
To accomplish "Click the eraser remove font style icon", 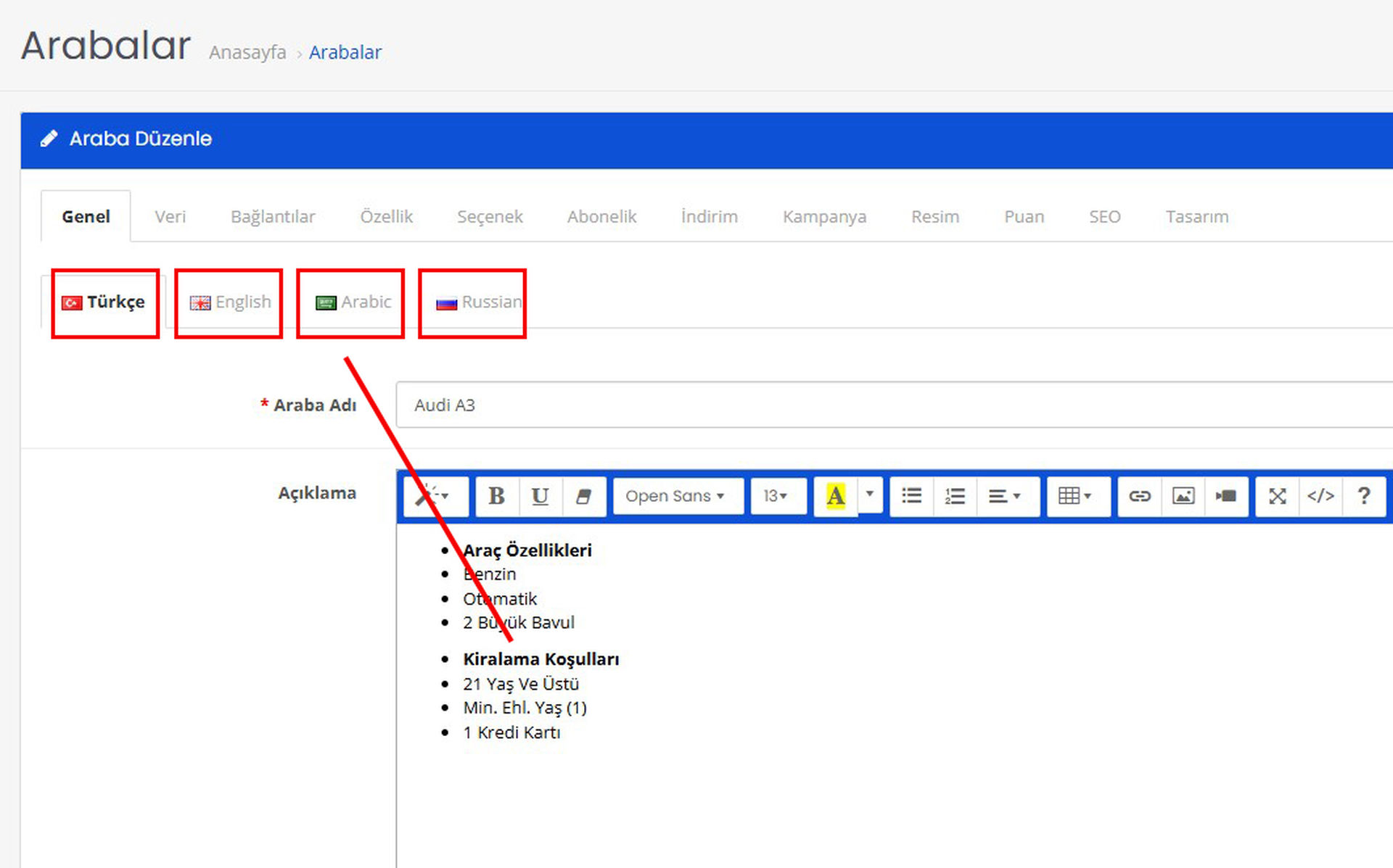I will (x=583, y=496).
